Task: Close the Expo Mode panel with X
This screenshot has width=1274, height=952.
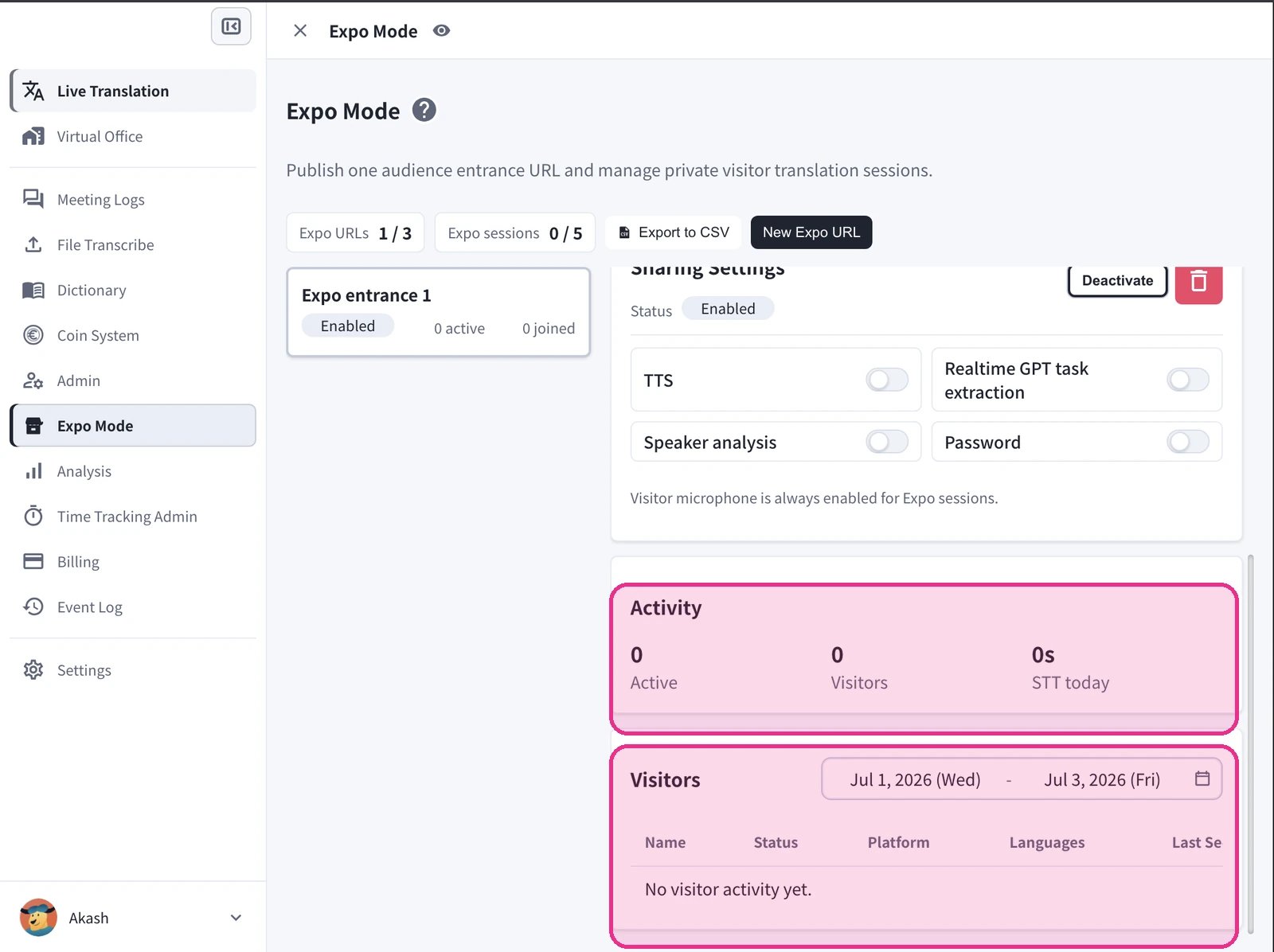Action: pyautogui.click(x=300, y=30)
